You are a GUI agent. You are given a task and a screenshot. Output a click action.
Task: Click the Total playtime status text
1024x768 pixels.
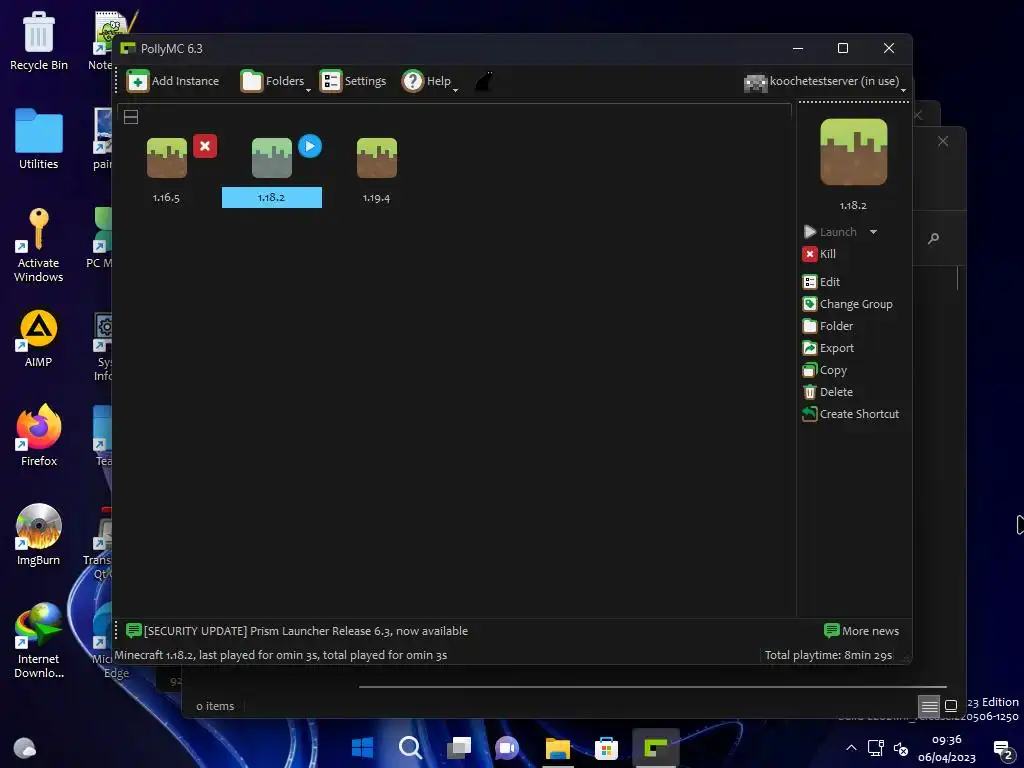(828, 655)
